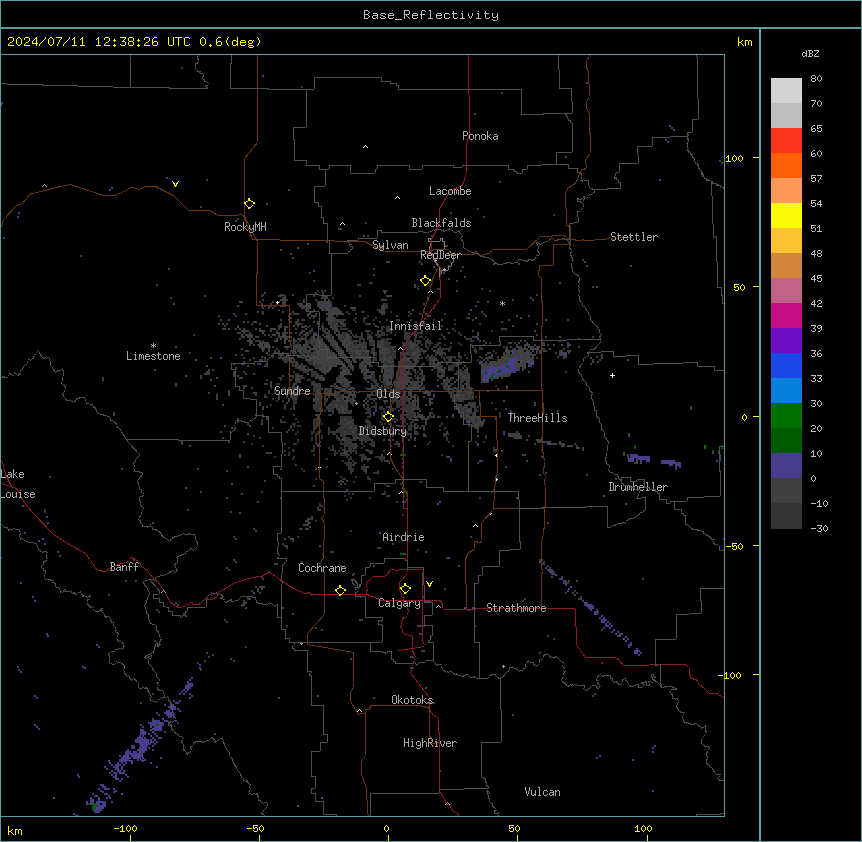Screen dimensions: 862x842
Task: Click the purple echo patch northwest of ThreeHills
Action: 507,365
